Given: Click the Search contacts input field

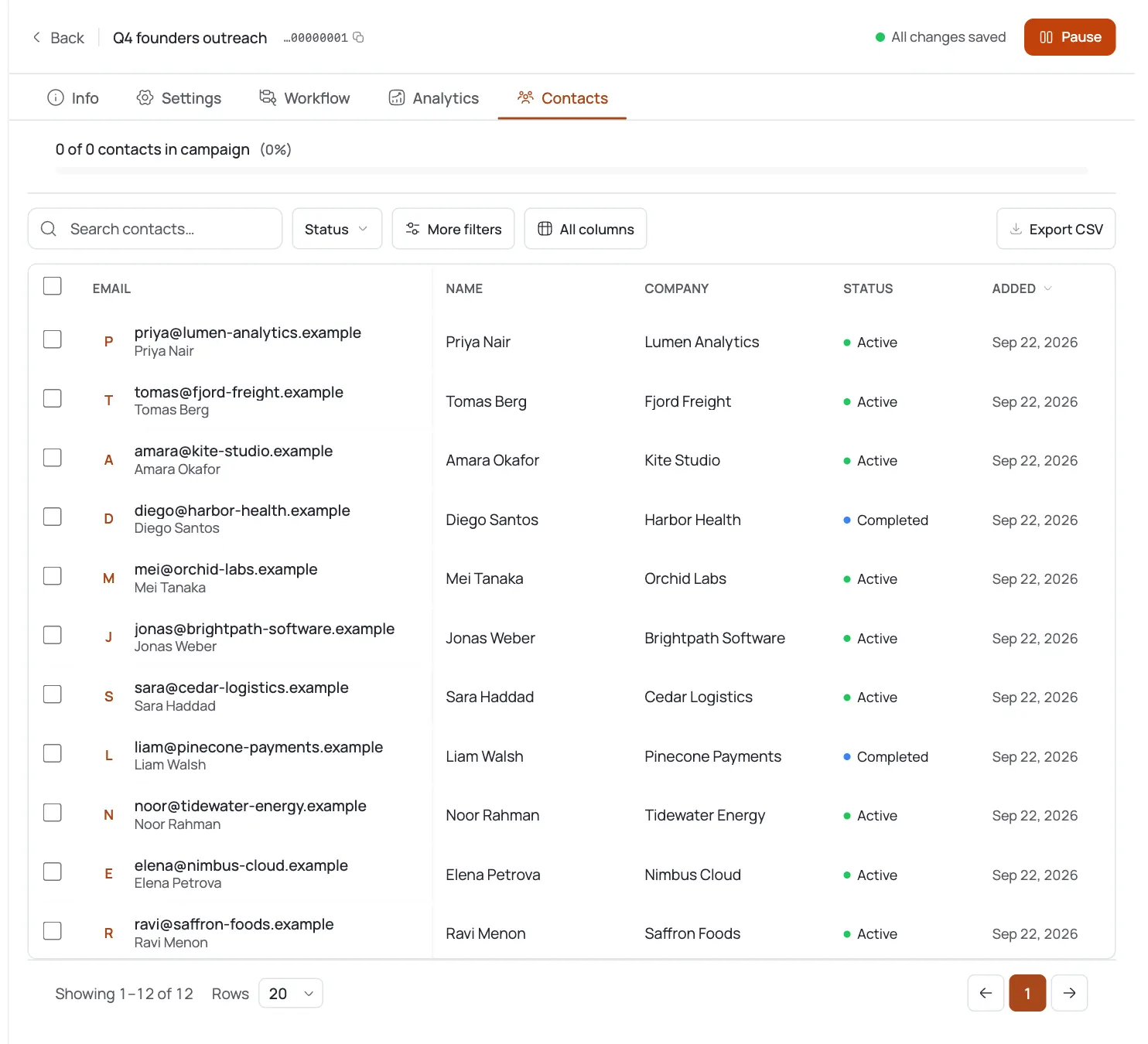Looking at the screenshot, I should [x=155, y=229].
